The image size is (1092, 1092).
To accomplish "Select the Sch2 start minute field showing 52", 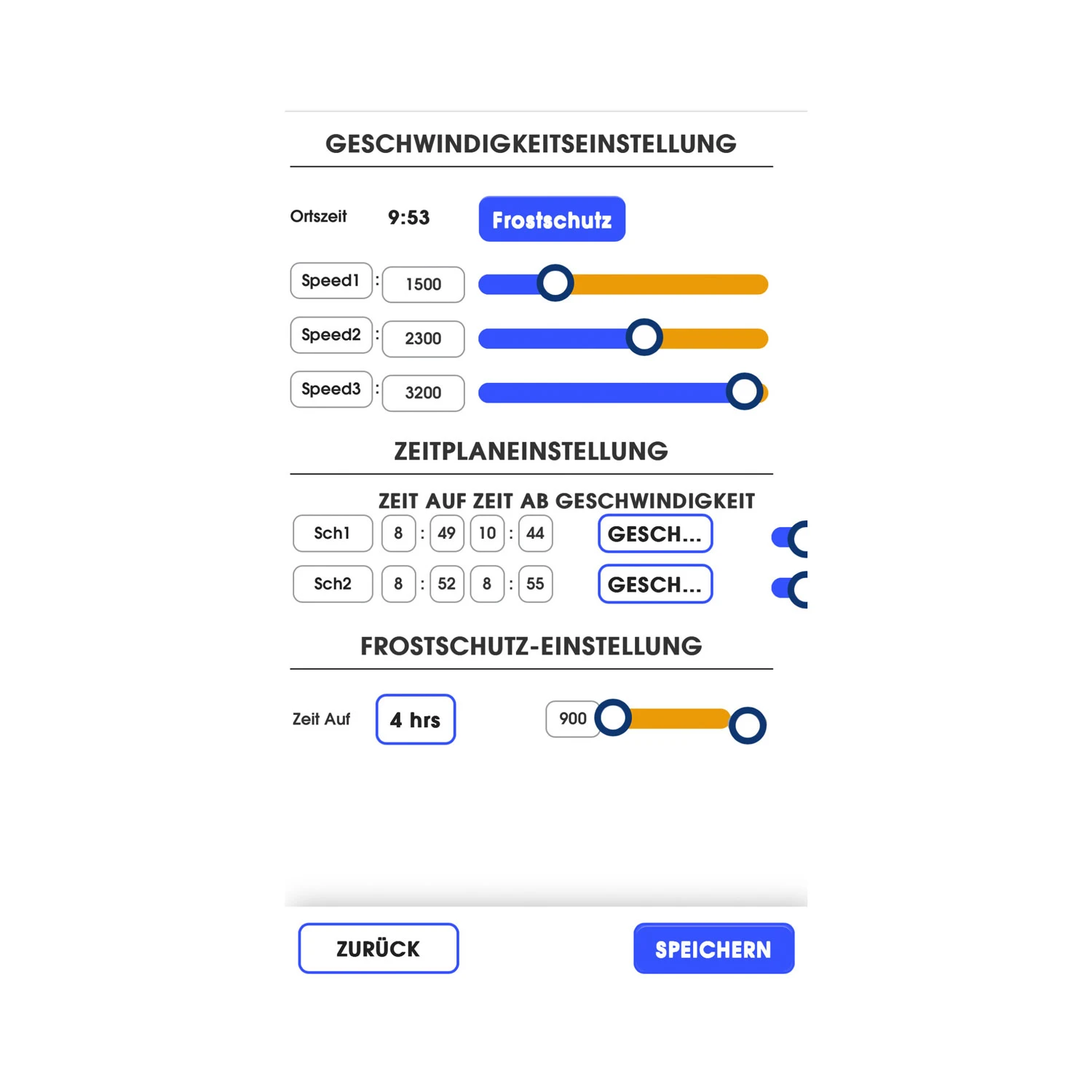I will pos(446,584).
